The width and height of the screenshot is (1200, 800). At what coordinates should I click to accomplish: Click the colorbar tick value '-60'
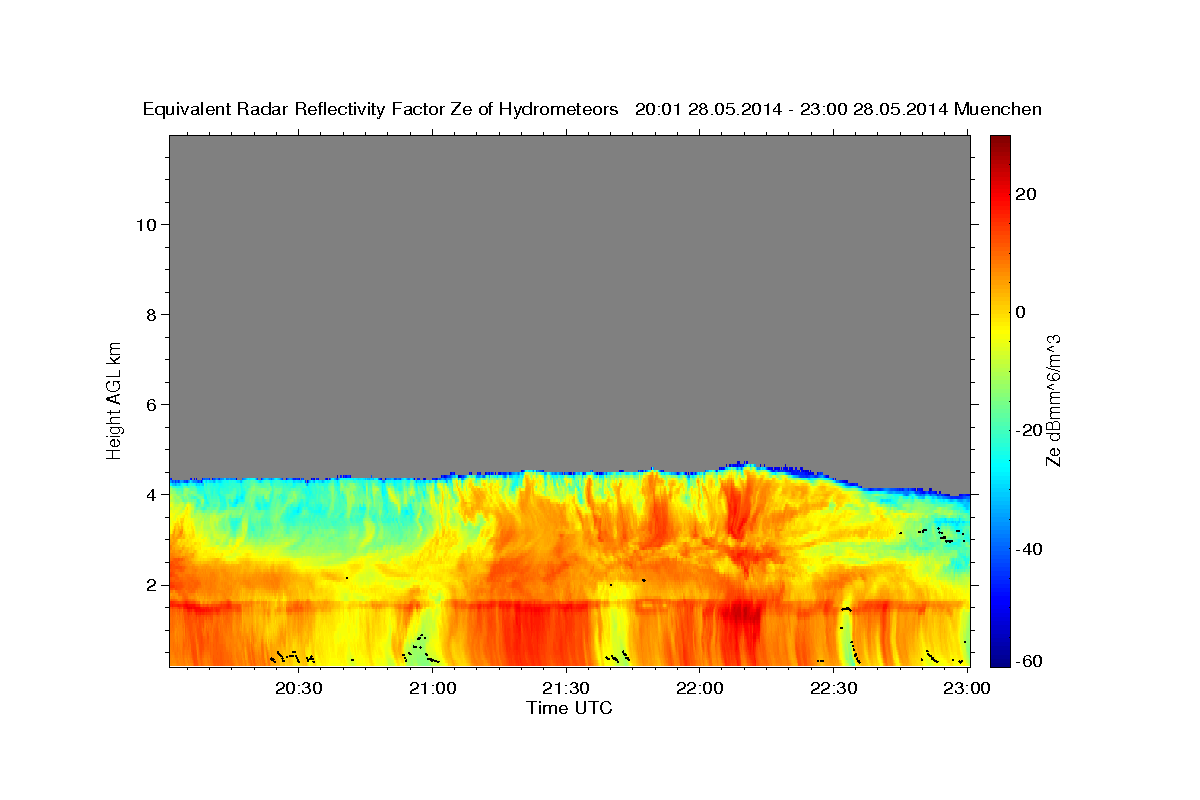(1028, 661)
